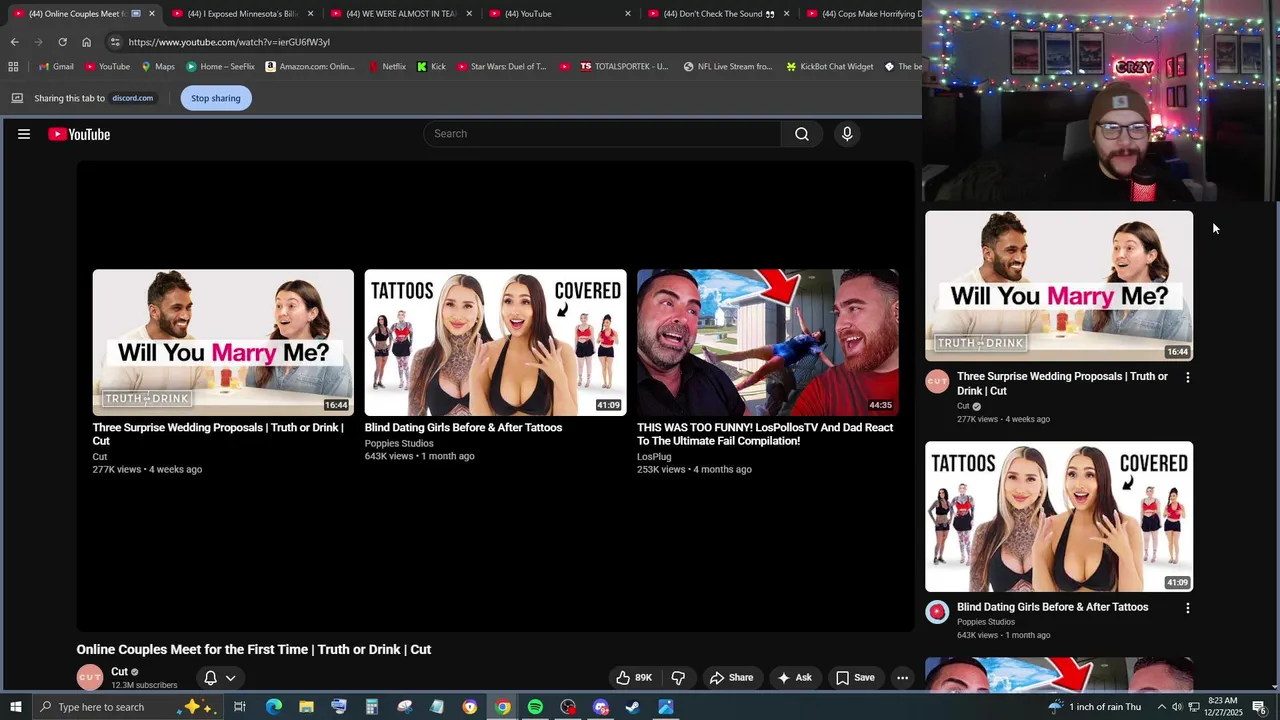
Task: Click the Ask button
Action: [794, 678]
